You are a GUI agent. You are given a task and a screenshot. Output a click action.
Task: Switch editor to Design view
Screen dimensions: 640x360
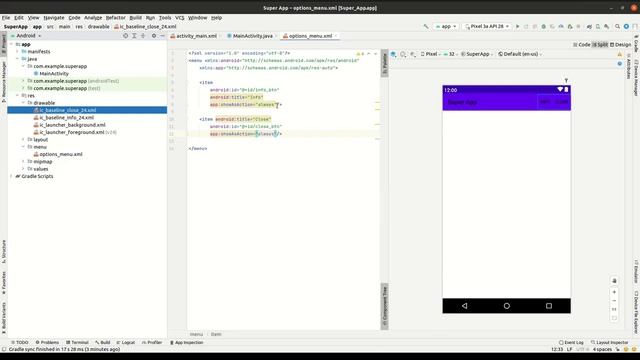620,44
